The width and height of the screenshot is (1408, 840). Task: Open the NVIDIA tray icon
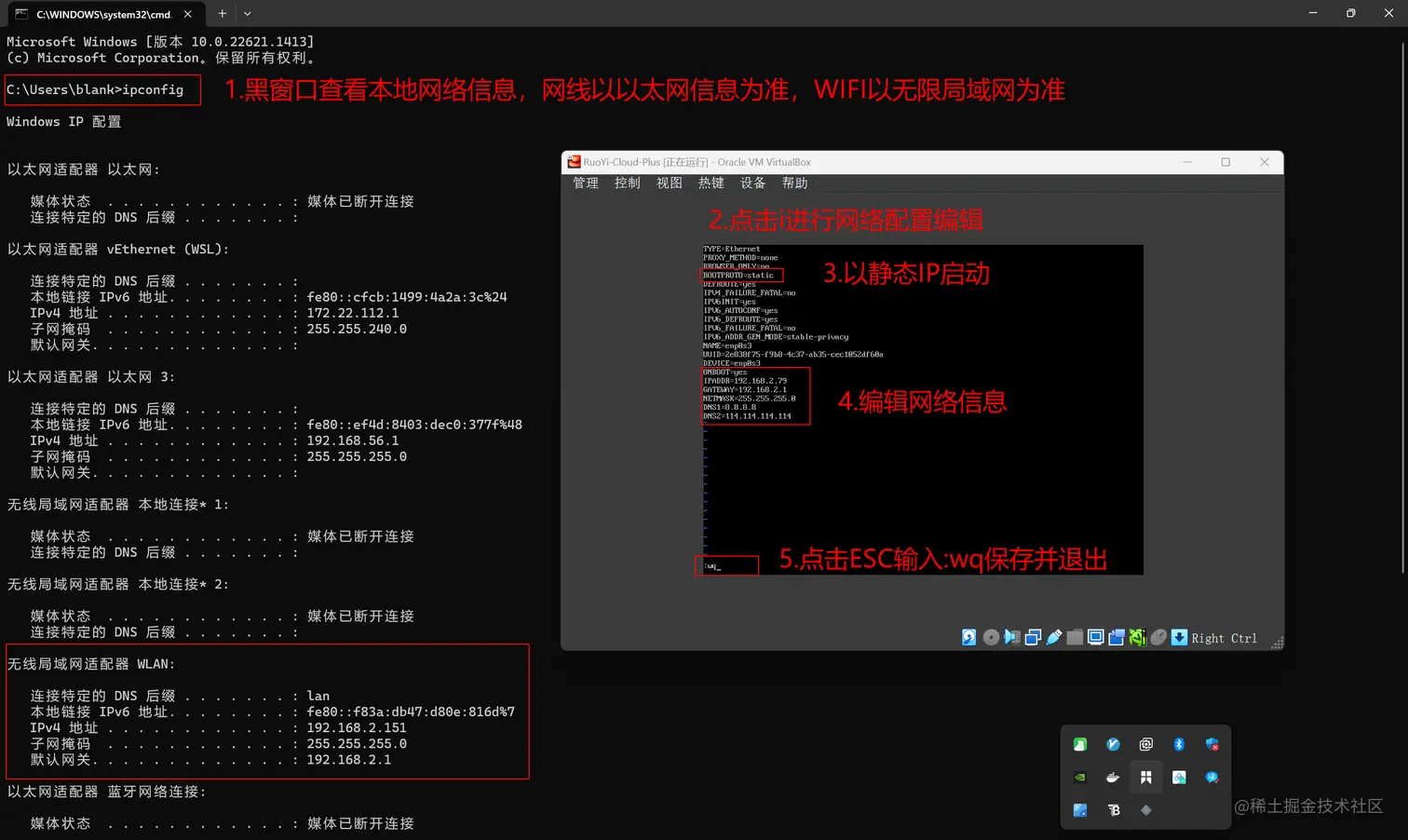click(1080, 777)
